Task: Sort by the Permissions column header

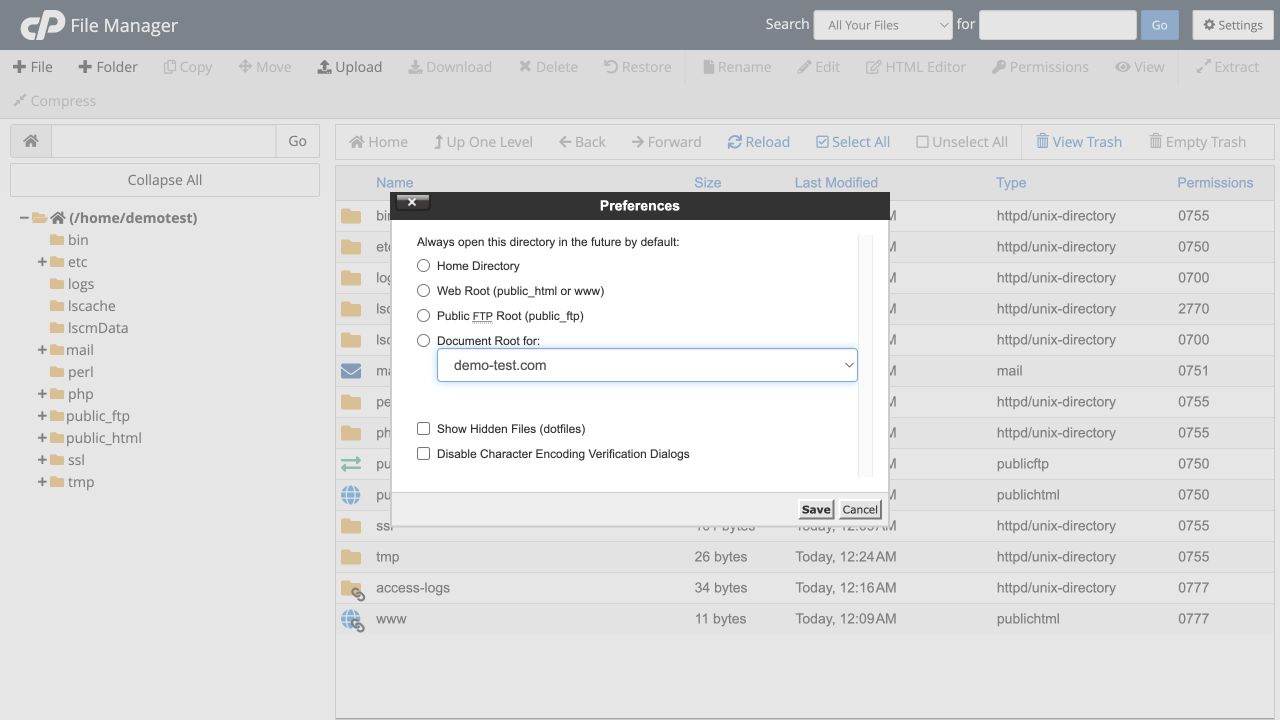Action: (1215, 183)
